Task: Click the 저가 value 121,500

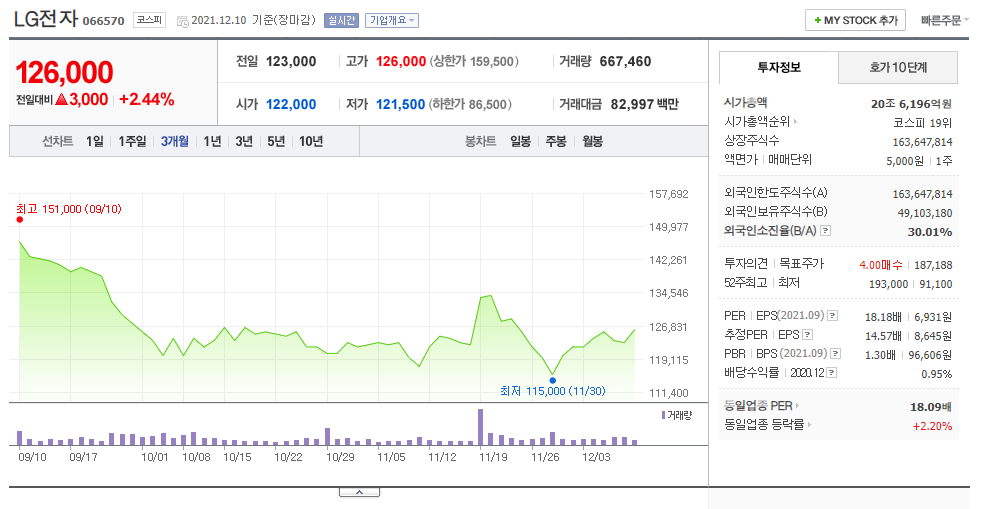Action: (x=401, y=104)
